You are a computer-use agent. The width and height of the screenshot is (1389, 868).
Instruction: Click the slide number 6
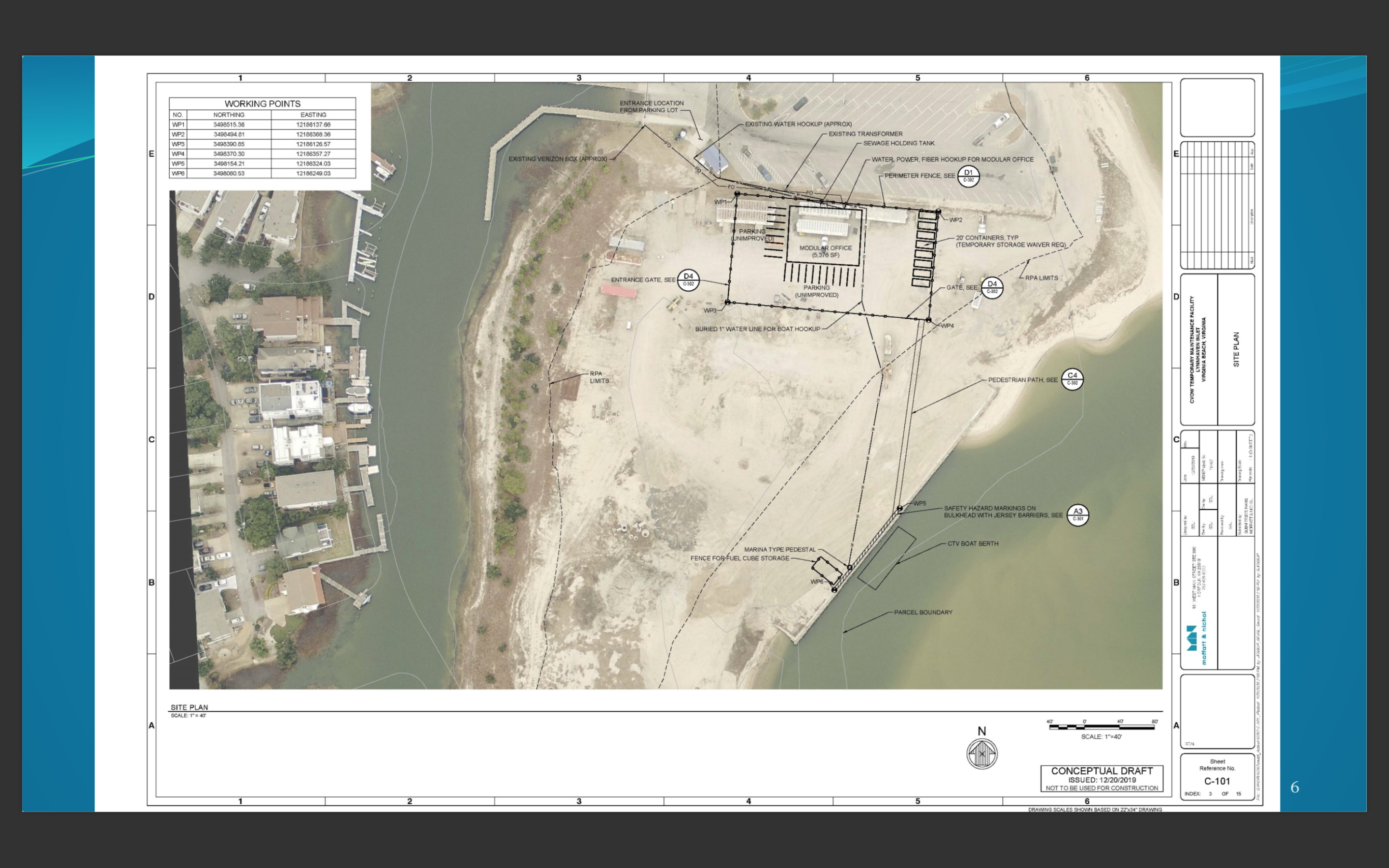(1294, 787)
